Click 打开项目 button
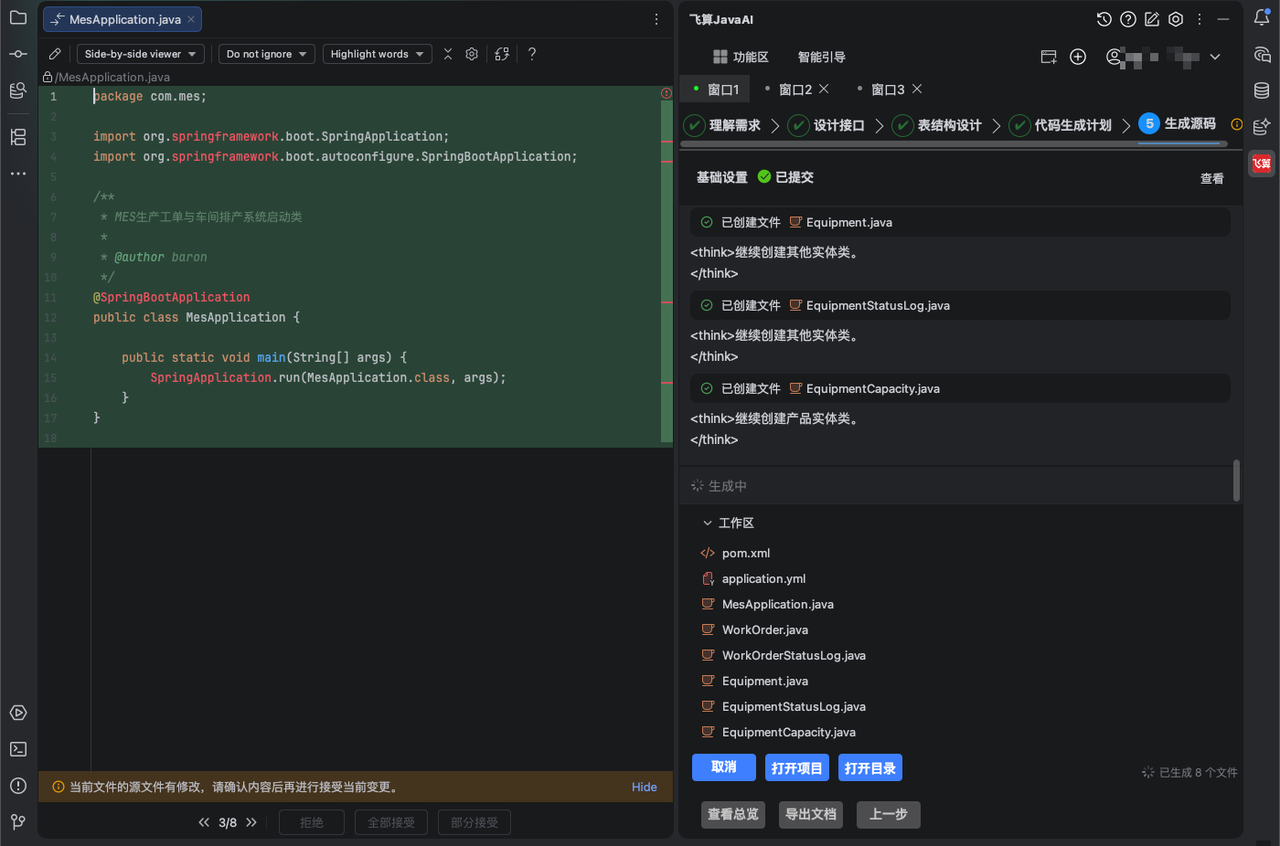1280x846 pixels. pyautogui.click(x=797, y=768)
